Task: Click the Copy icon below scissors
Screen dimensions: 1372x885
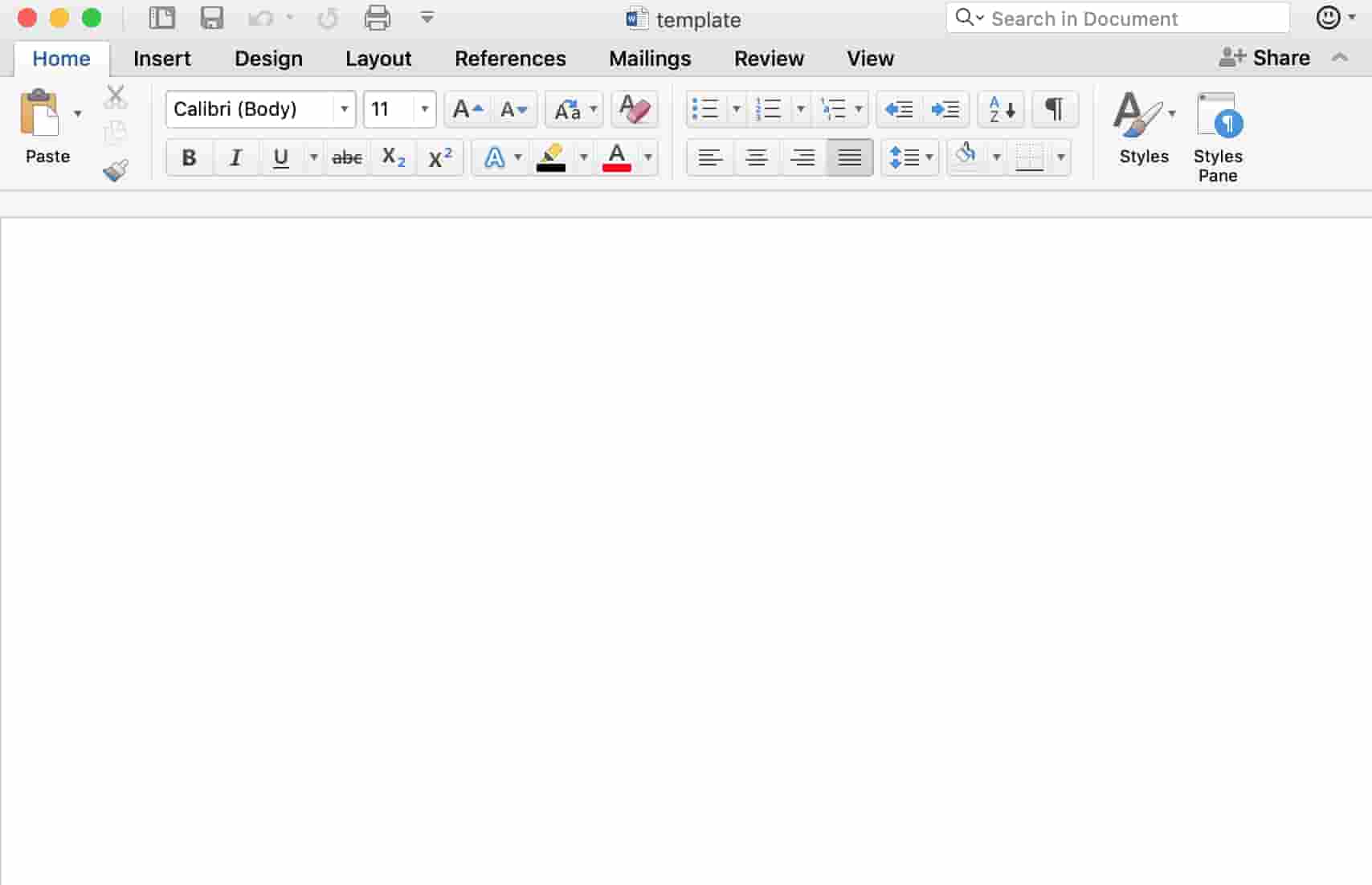Action: click(x=116, y=133)
